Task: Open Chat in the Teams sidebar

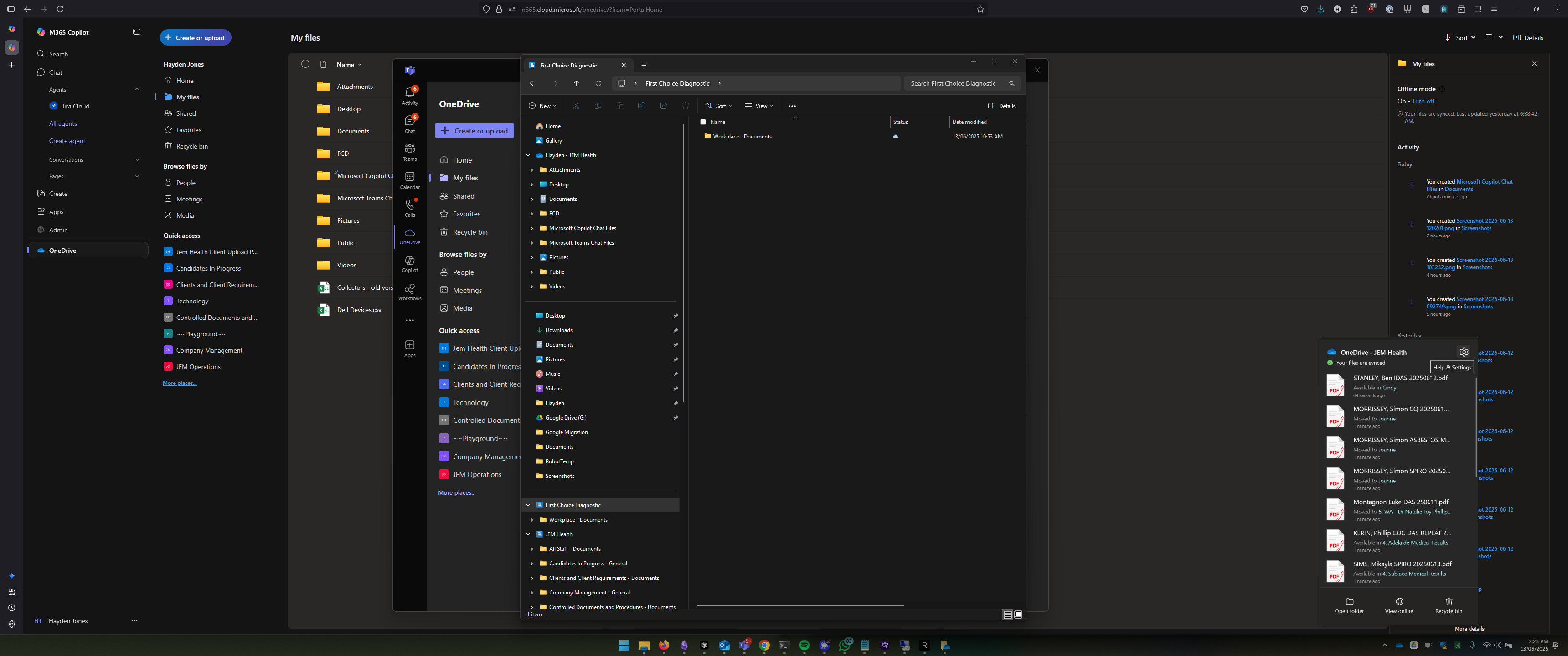Action: pos(410,123)
